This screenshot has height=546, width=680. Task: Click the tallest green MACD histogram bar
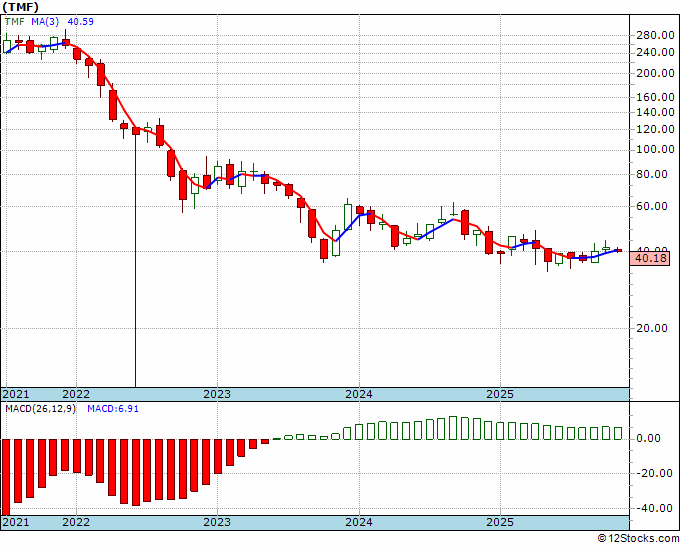point(453,428)
